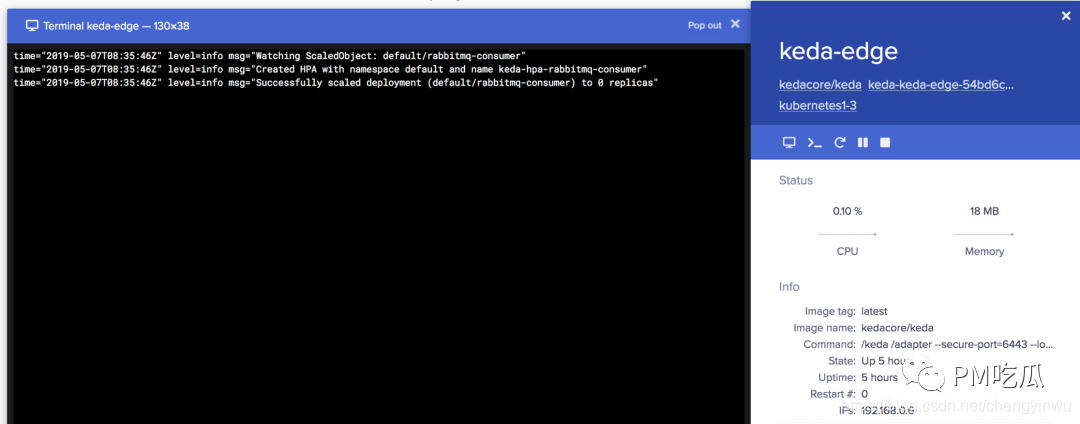
Task: Pause the keda-edge container
Action: pos(862,142)
